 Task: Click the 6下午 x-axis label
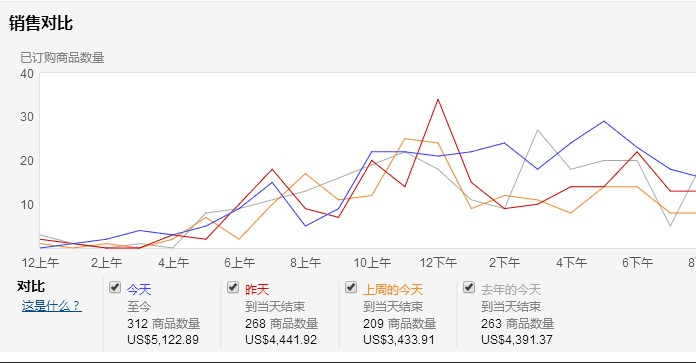pos(637,263)
